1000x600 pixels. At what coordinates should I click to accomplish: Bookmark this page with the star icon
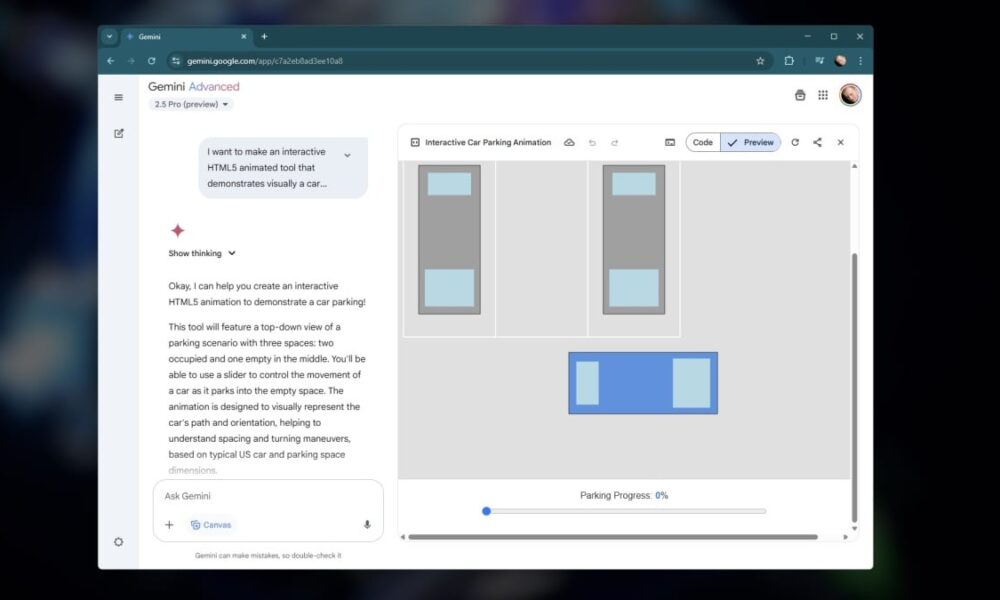[x=760, y=61]
